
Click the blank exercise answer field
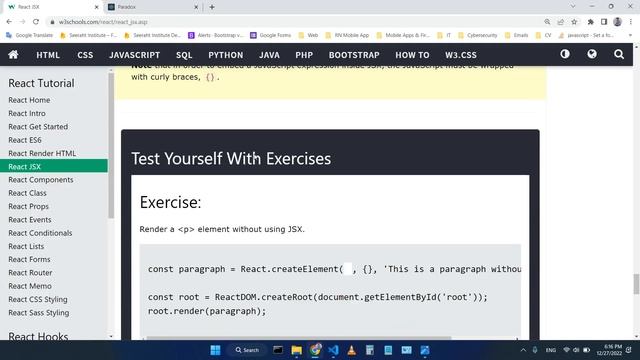[x=348, y=269]
